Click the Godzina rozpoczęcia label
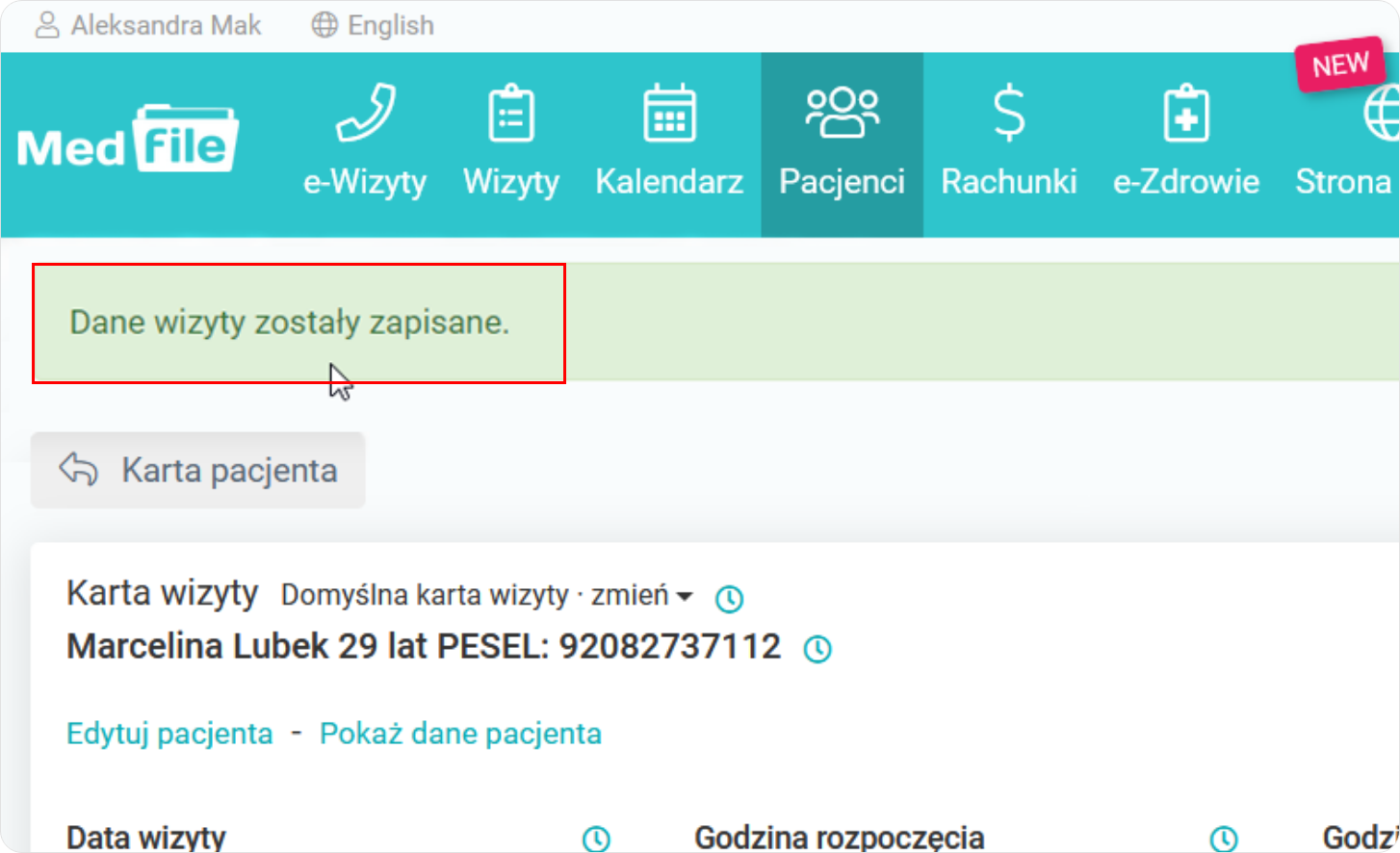The width and height of the screenshot is (1400, 853). pos(840,838)
